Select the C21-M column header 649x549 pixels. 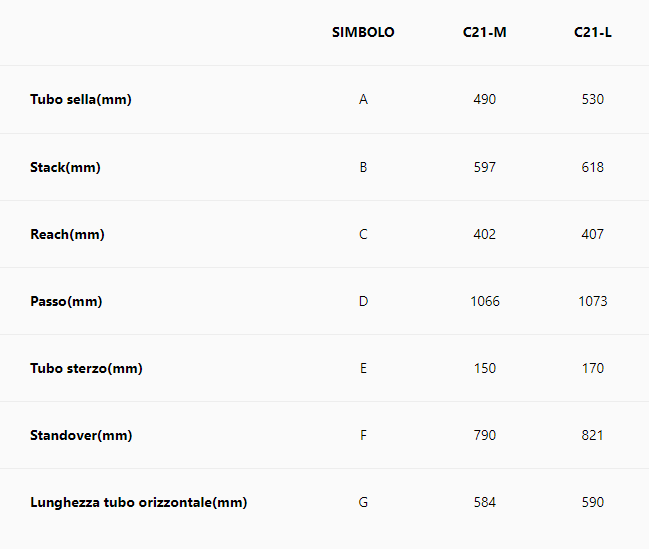click(484, 32)
